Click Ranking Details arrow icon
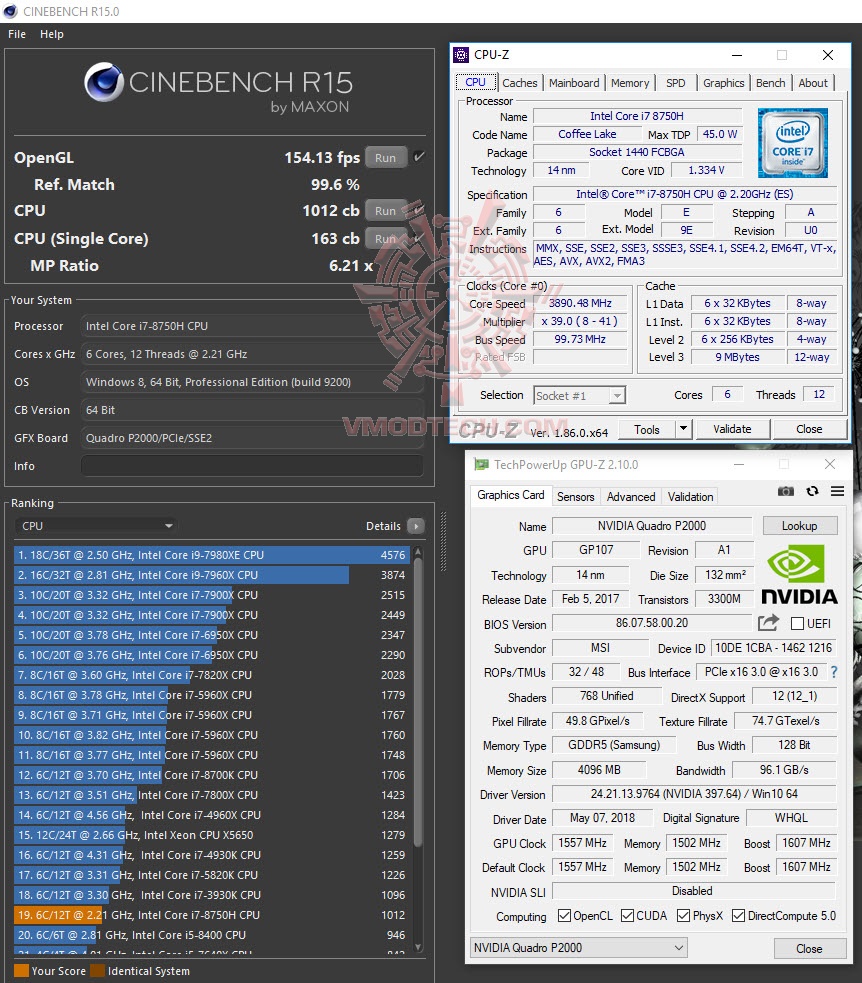Viewport: 862px width, 983px height. 415,526
